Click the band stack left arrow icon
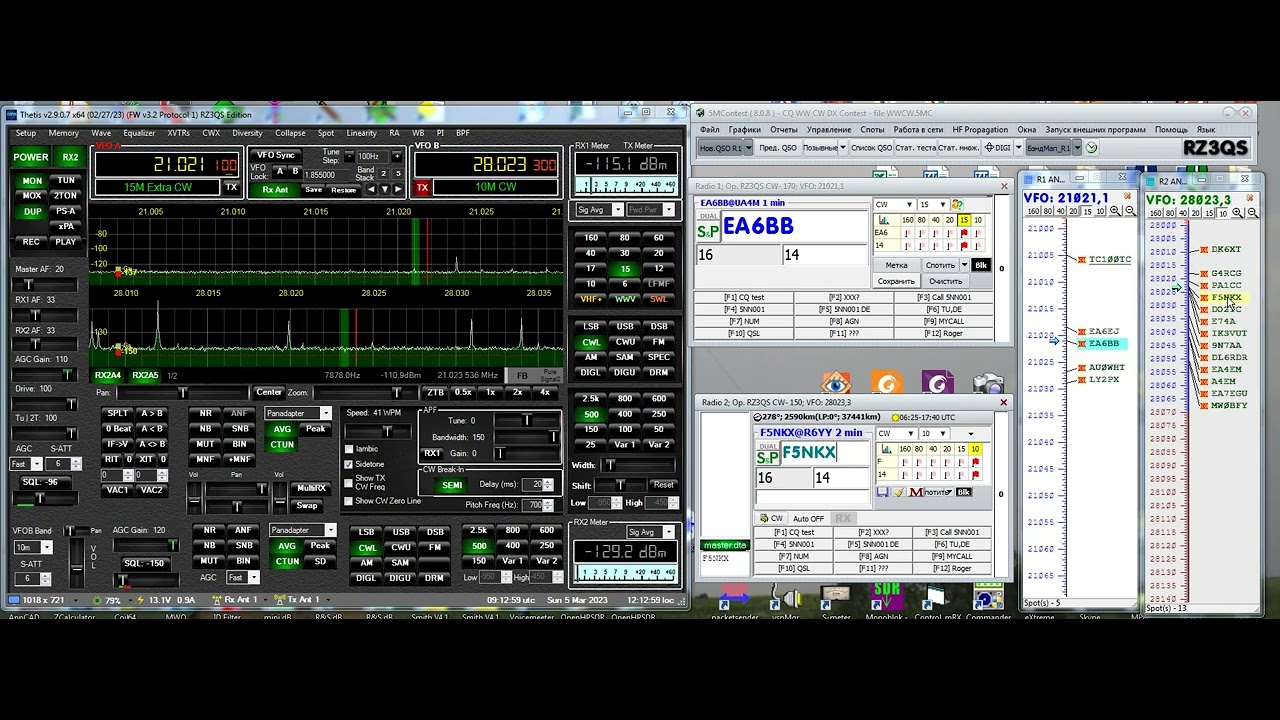Viewport: 1280px width, 720px height. (371, 189)
